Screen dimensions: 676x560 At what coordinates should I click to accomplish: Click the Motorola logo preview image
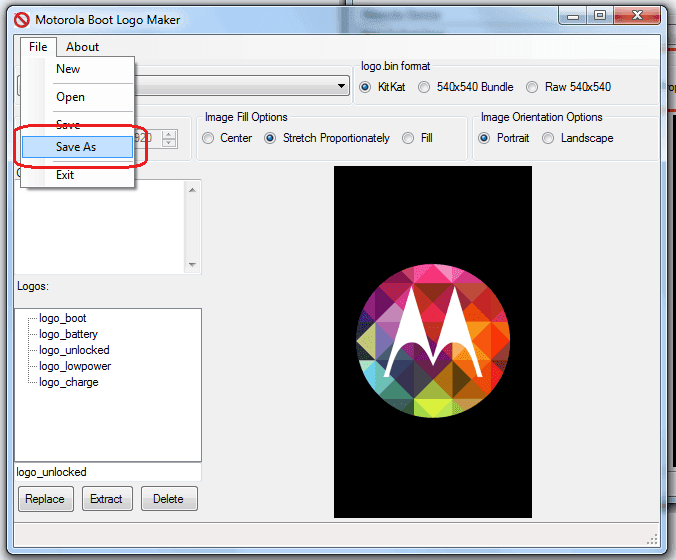coord(433,342)
